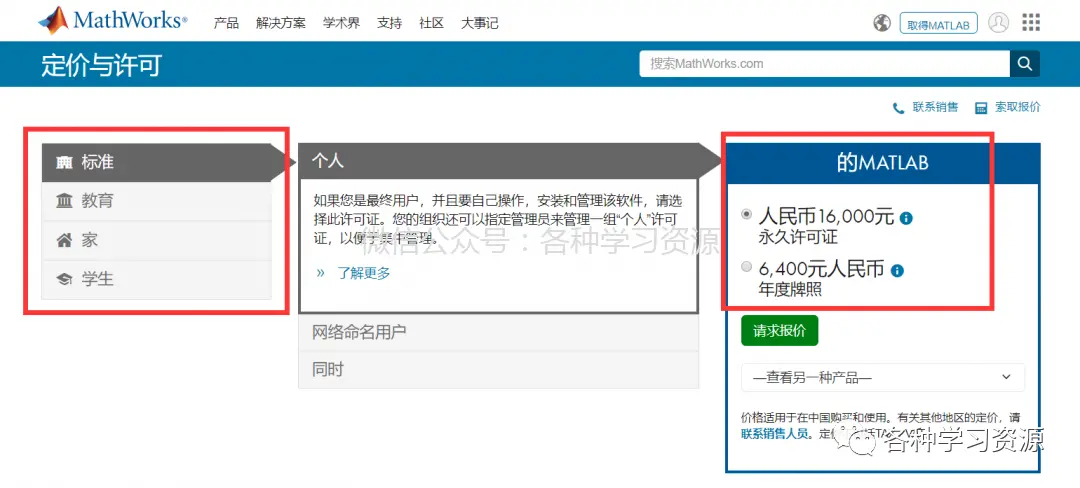Click info icon beside 人民币16,000元

point(906,218)
